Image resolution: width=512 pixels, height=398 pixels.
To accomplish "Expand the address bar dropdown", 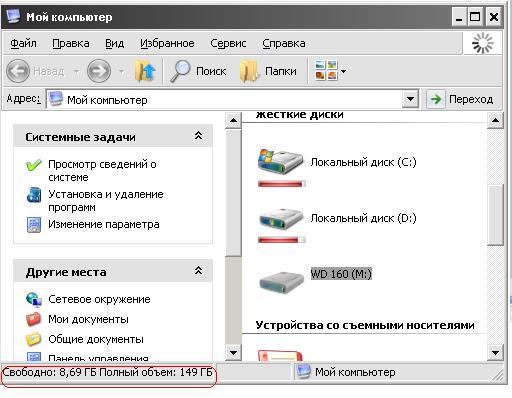I will tap(410, 99).
